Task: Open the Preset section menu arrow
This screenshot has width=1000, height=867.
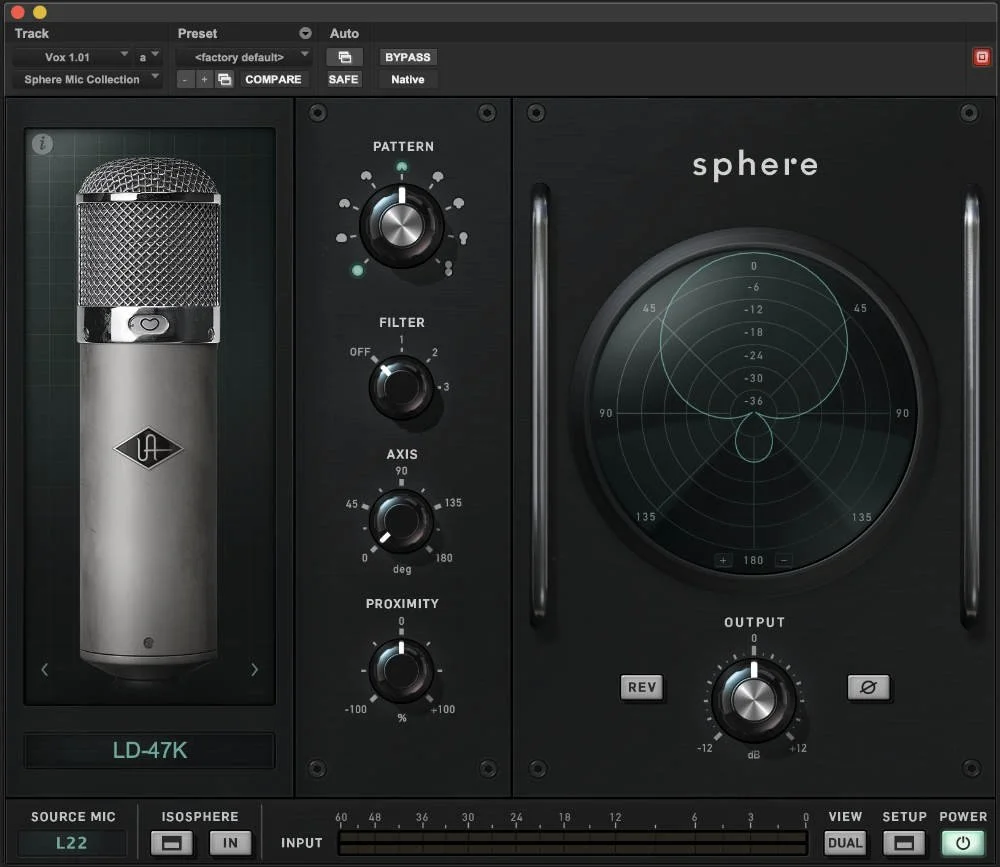Action: pos(305,33)
